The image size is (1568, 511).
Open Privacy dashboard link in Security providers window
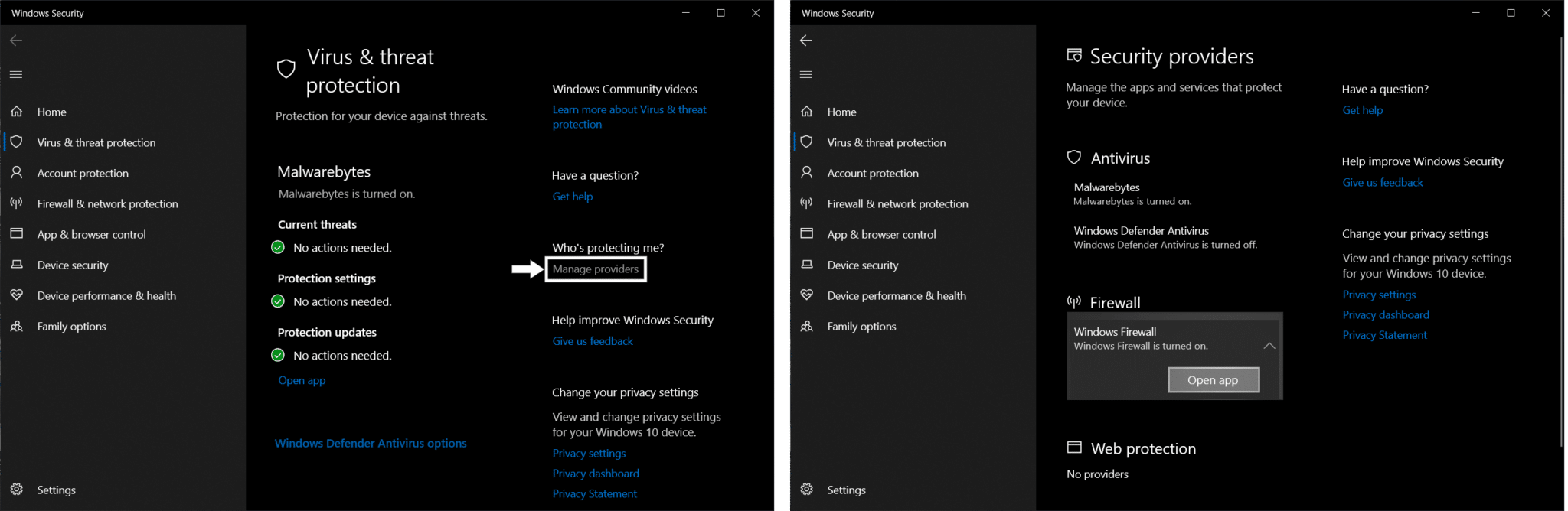click(1386, 315)
